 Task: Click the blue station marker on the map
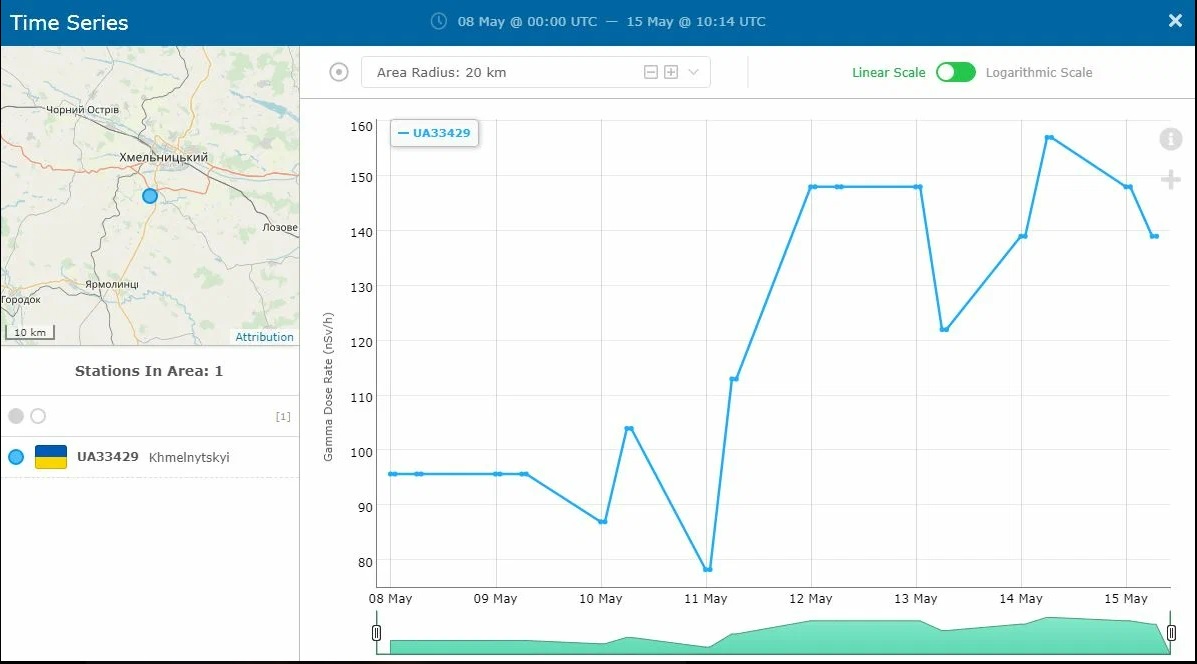tap(150, 196)
